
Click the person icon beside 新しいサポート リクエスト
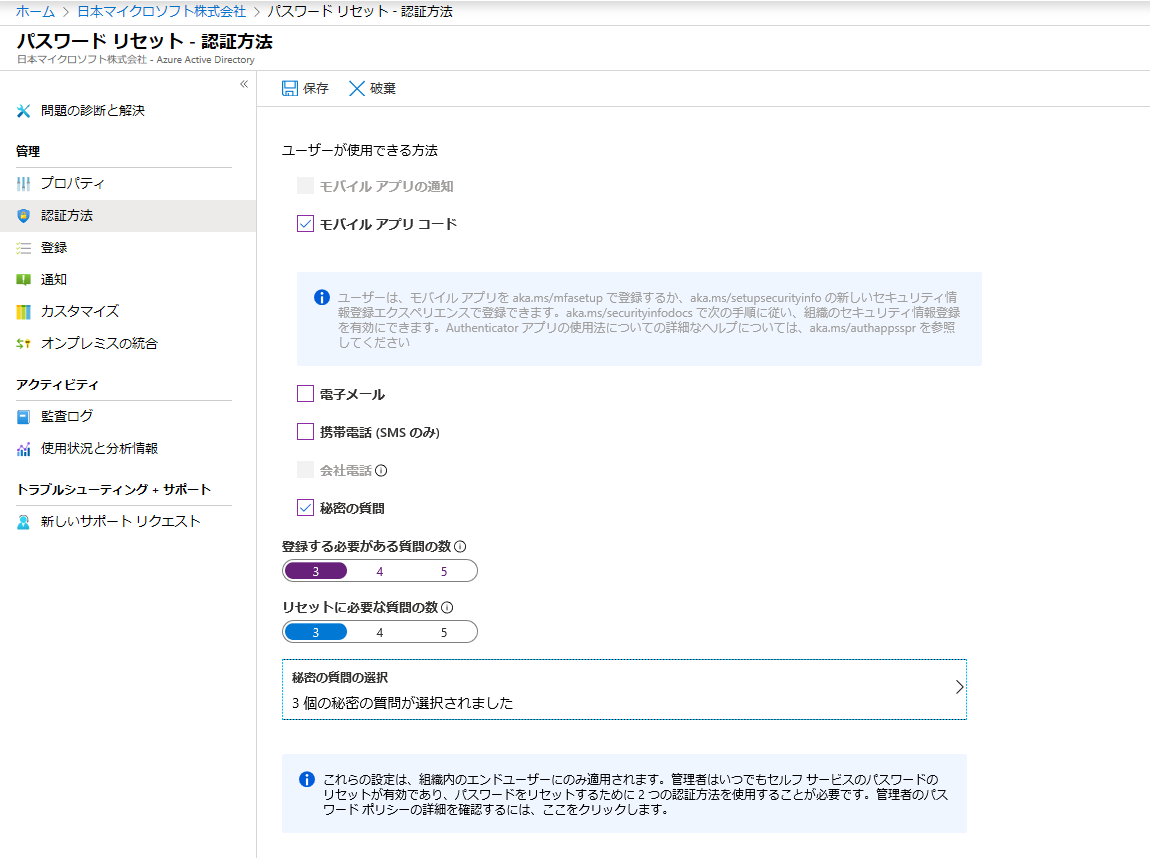tap(23, 522)
